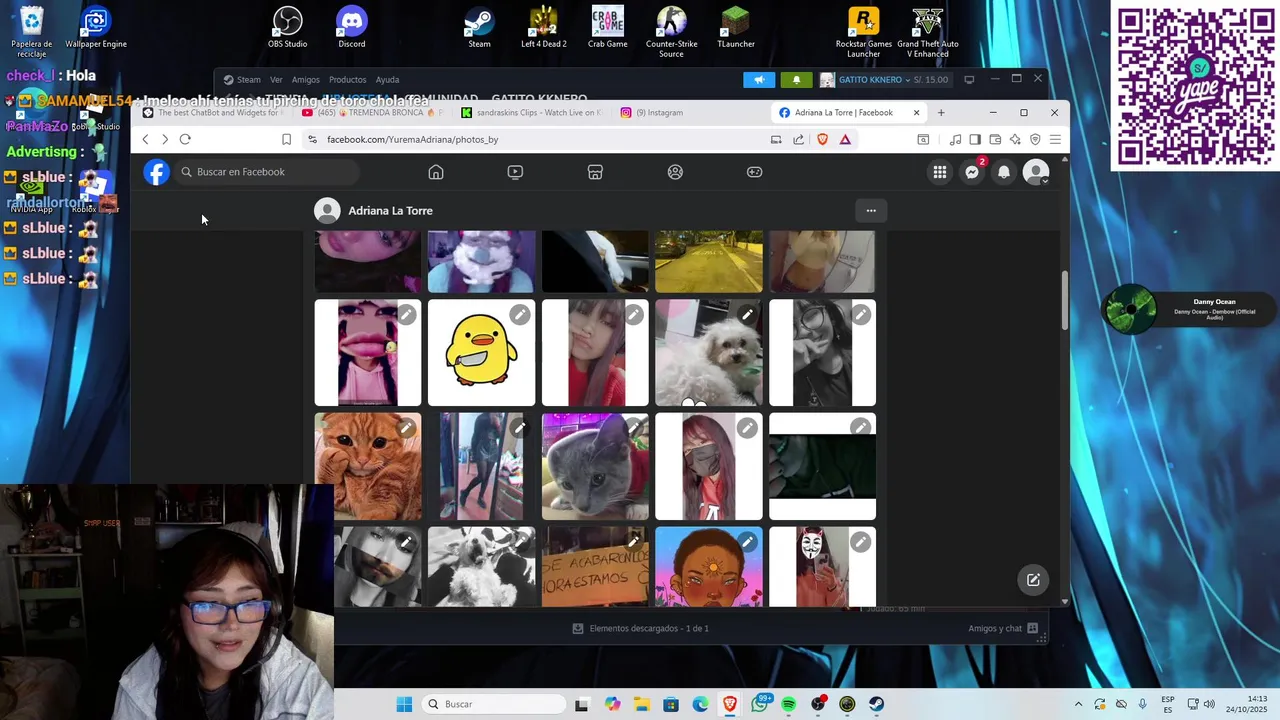Open the Amigos menu in Steam
This screenshot has width=1280, height=720.
[x=306, y=80]
